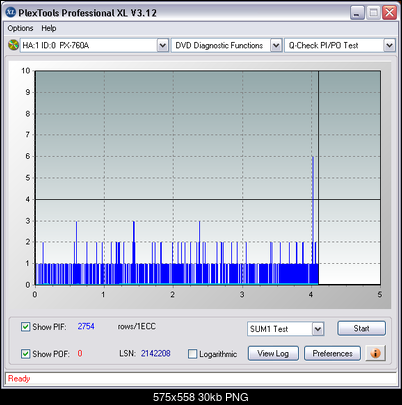This screenshot has height=405, width=402.
Task: Click the Start button
Action: [x=361, y=328]
